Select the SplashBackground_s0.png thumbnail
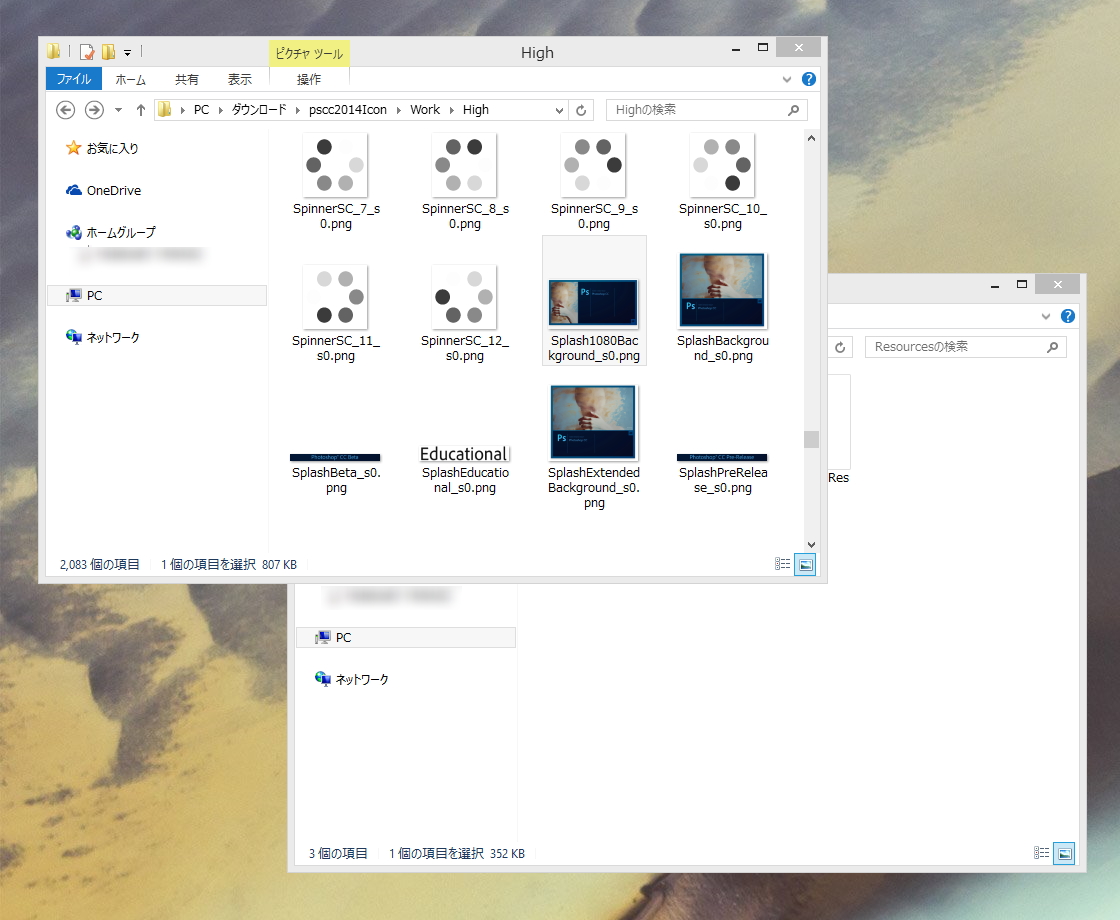The image size is (1120, 920). pos(722,290)
